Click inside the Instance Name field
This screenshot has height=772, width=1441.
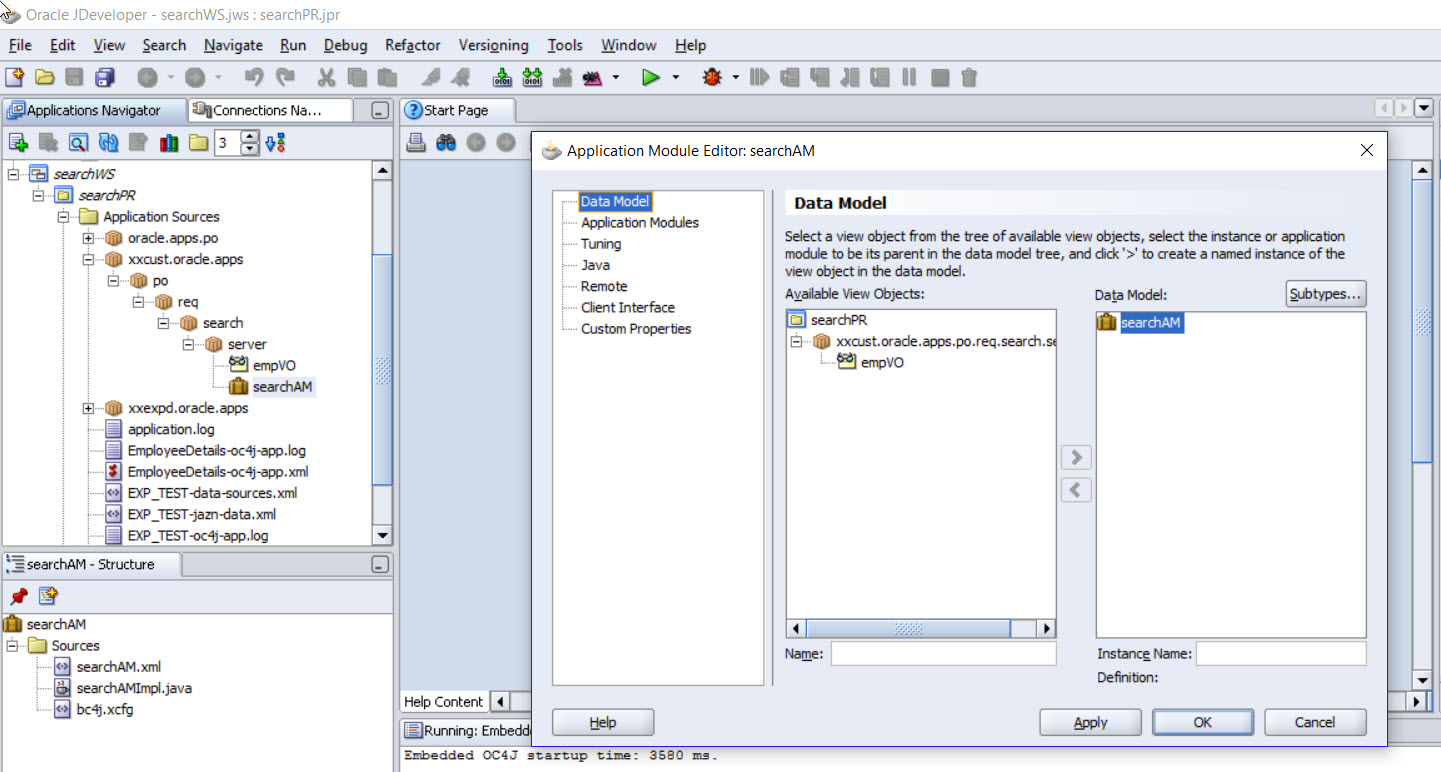pos(1281,653)
